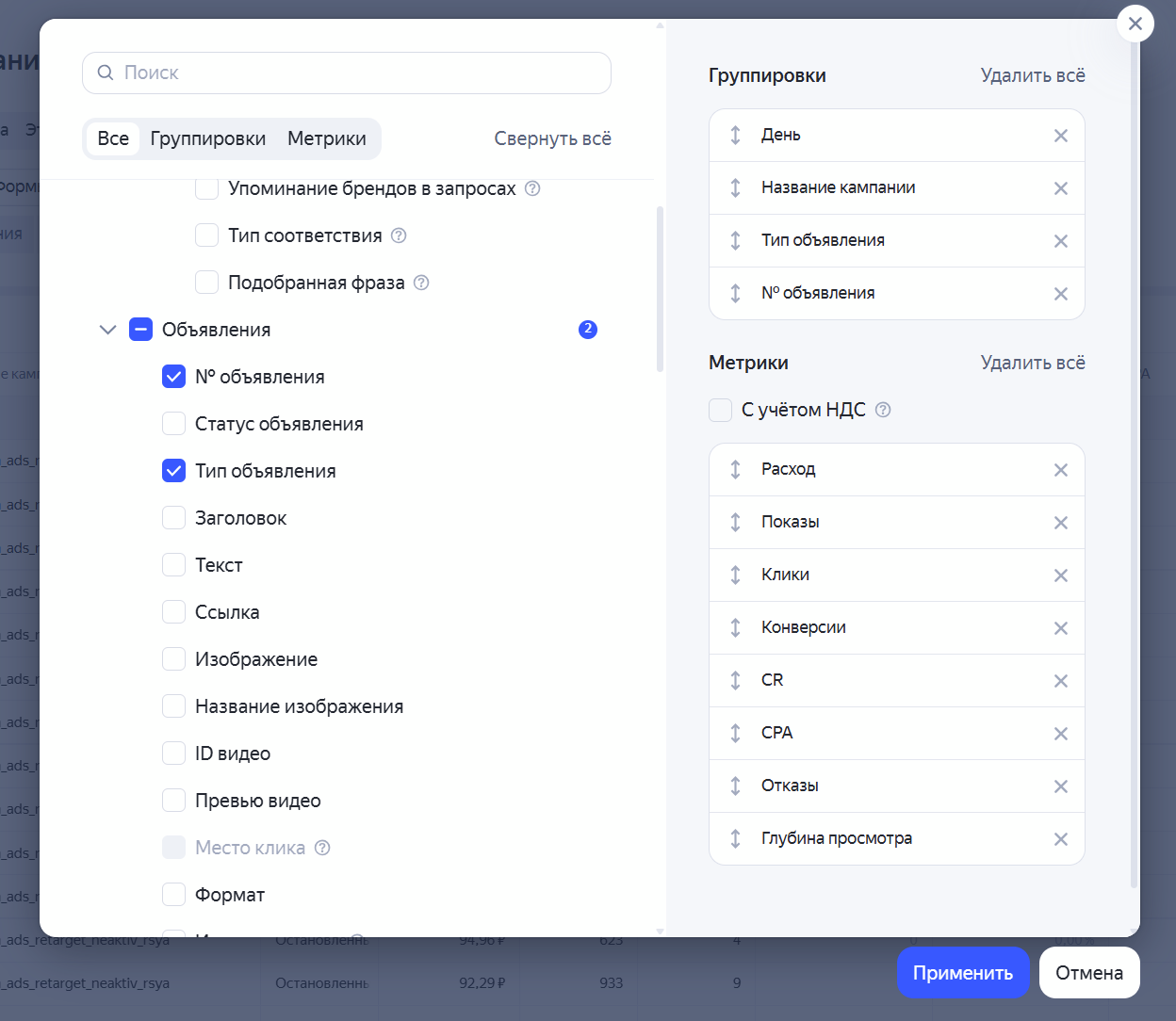
Task: Click the help icon beside "Место клика"
Action: 322,847
